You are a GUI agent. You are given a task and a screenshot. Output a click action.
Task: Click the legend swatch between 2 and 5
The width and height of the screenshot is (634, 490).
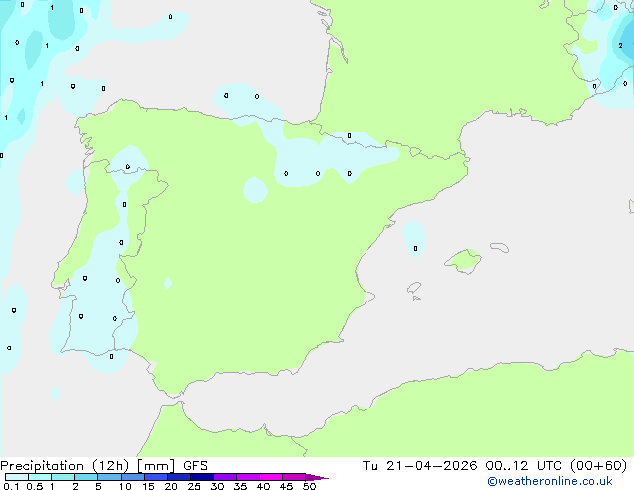(x=86, y=477)
